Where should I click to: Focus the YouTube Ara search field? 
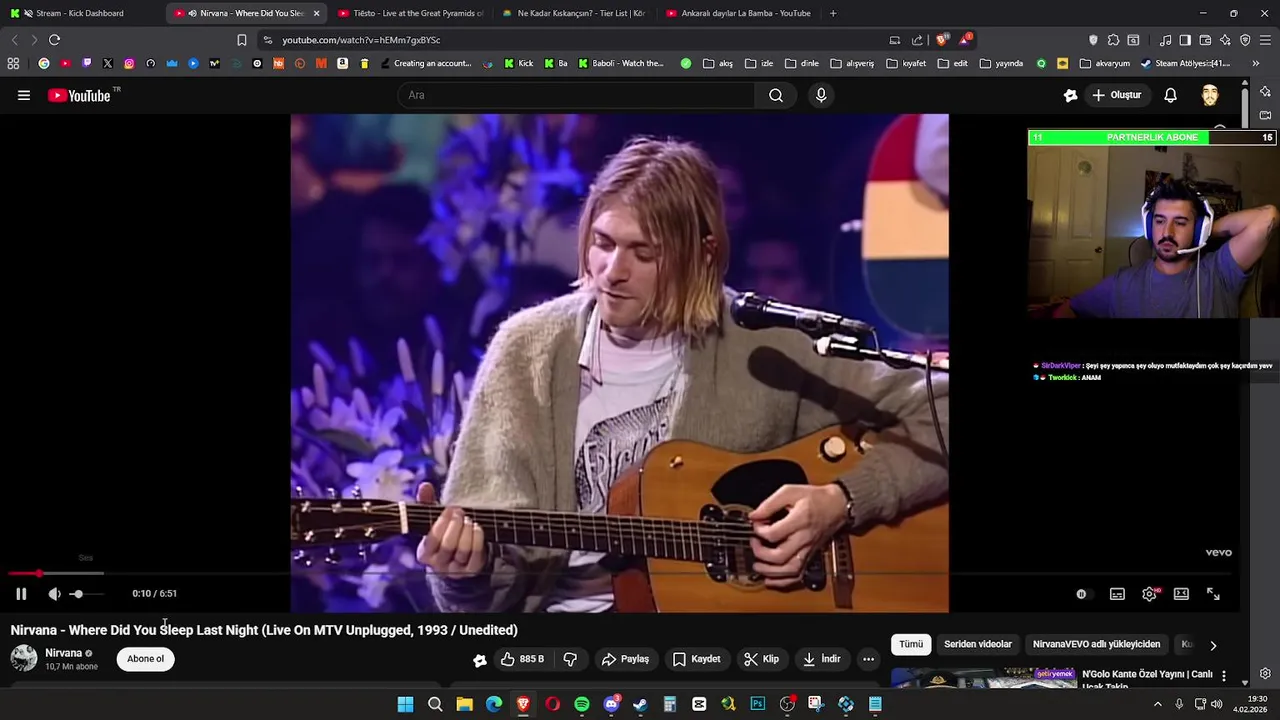pos(576,95)
